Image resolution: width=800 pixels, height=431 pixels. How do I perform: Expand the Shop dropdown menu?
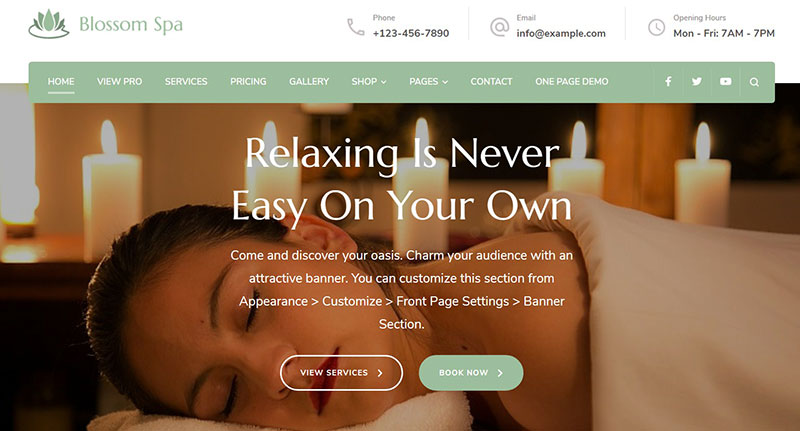coord(369,82)
